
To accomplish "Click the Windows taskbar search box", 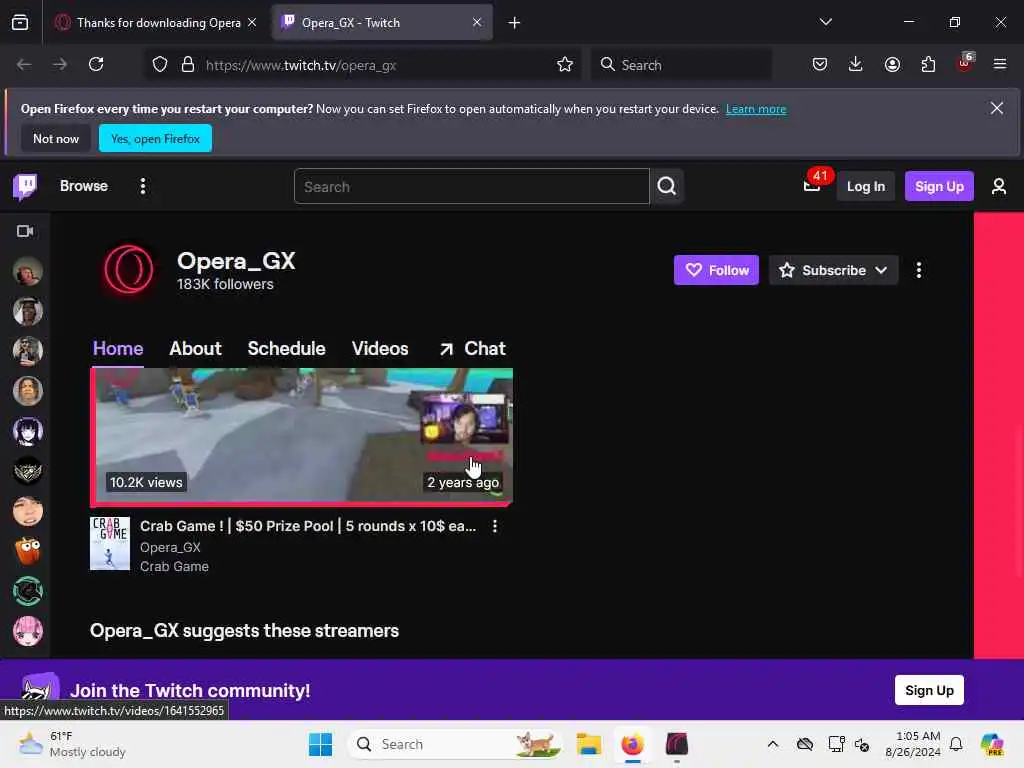I will tap(455, 744).
